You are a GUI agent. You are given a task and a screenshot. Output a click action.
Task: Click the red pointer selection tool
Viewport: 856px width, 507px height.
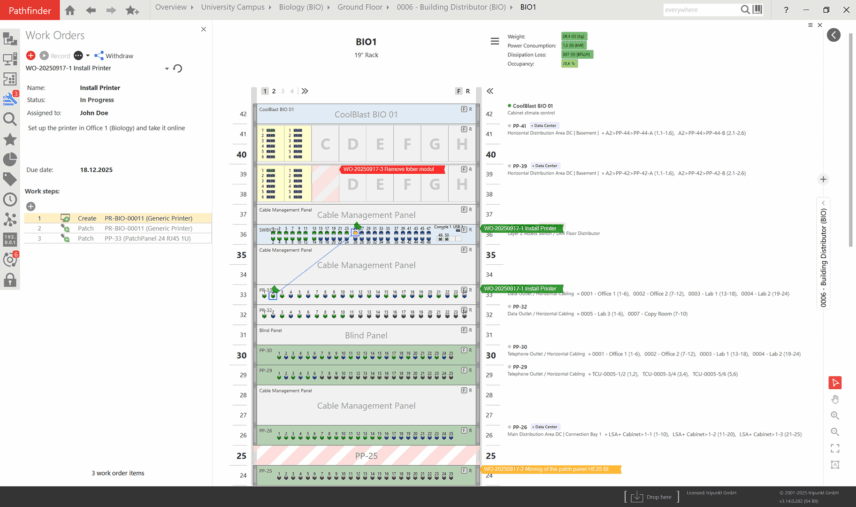tap(835, 382)
